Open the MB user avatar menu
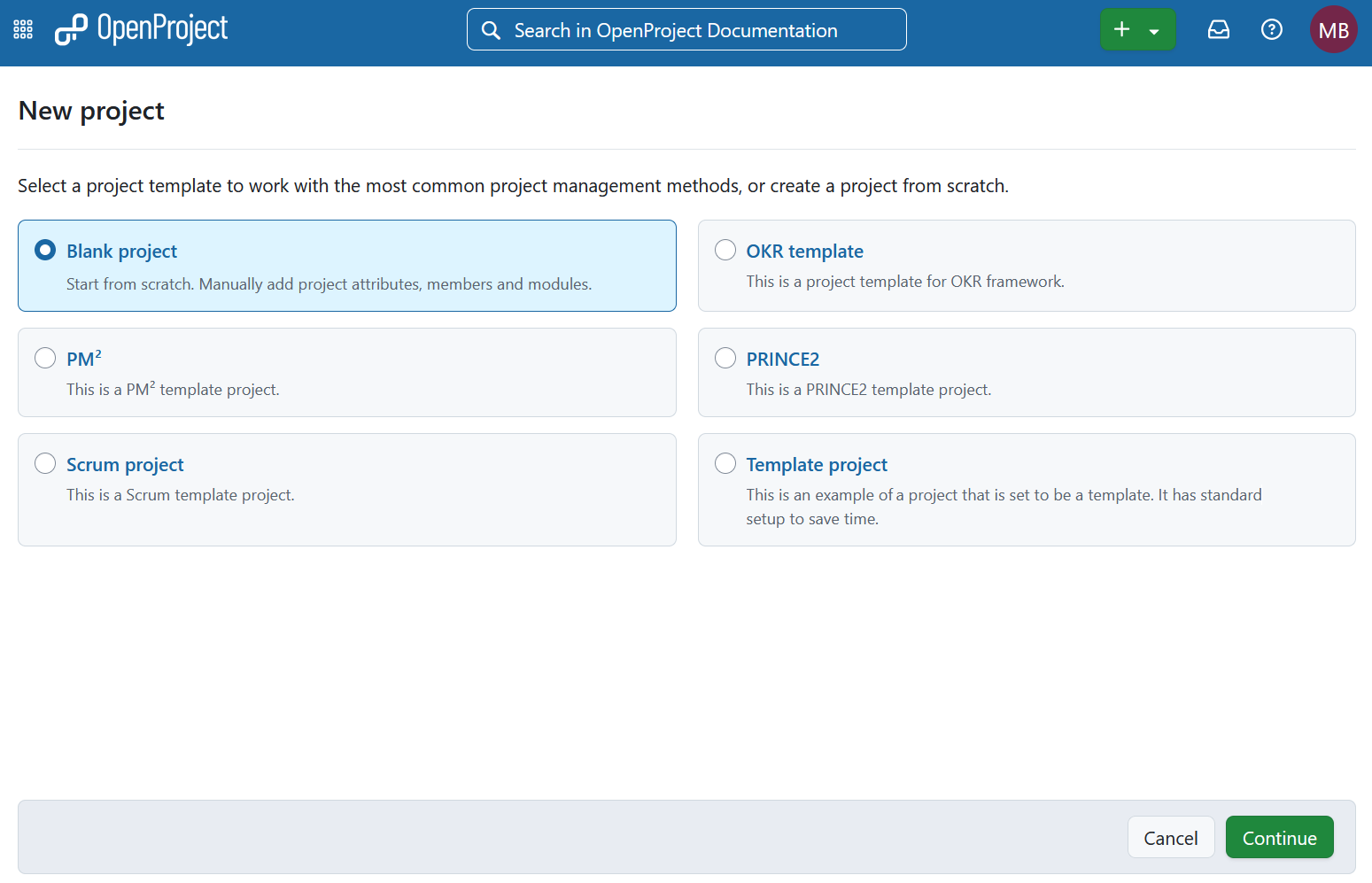Screen dimensions: 1372x883 coord(1333,30)
